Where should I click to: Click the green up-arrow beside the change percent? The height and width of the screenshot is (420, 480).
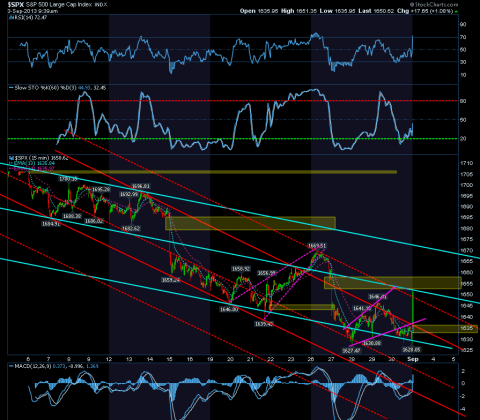click(x=456, y=11)
